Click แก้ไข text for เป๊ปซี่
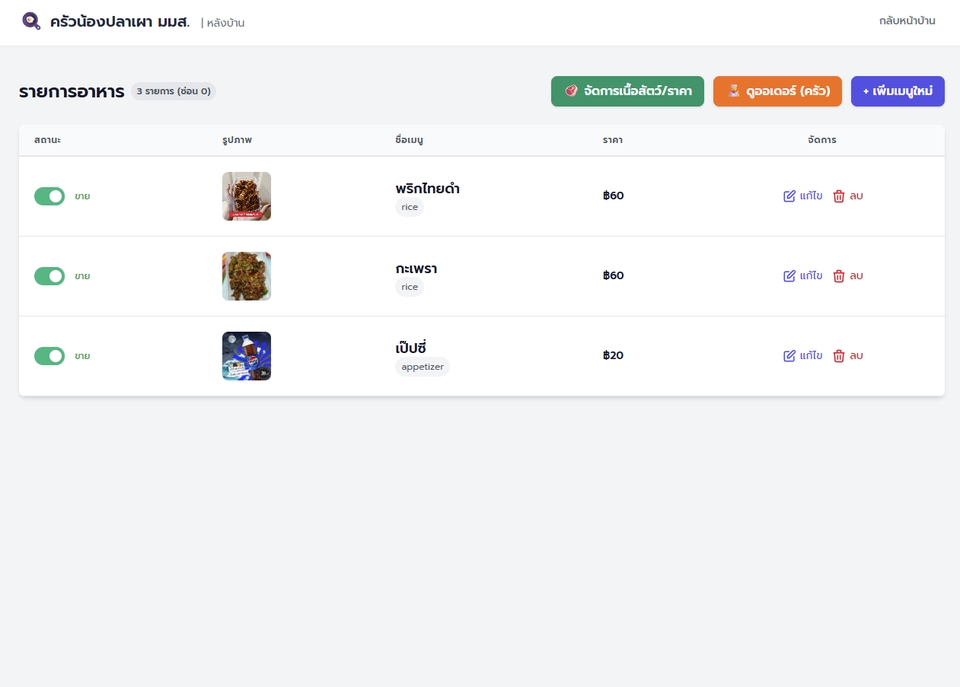This screenshot has width=960, height=687. click(x=811, y=356)
